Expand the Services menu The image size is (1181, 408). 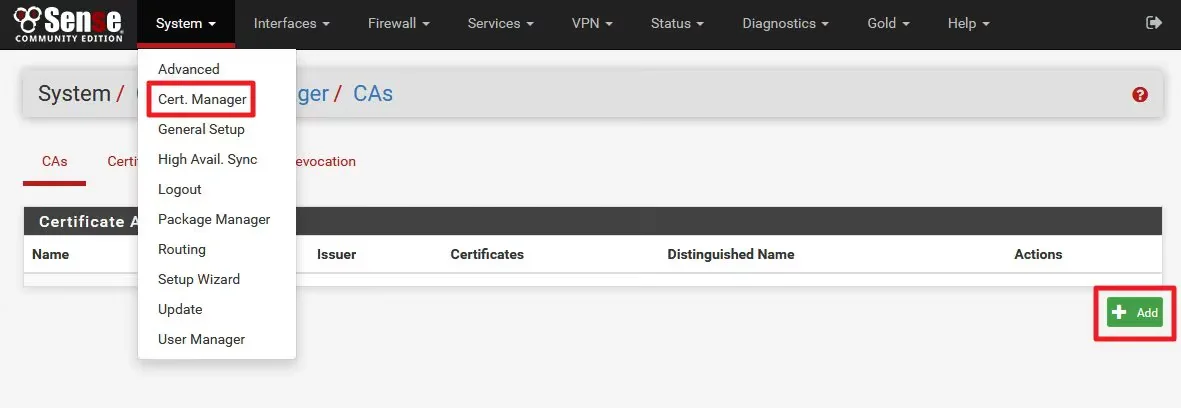pos(500,23)
